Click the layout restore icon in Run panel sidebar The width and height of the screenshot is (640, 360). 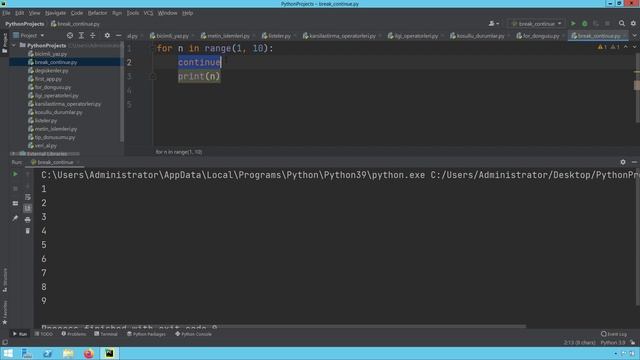click(15, 203)
